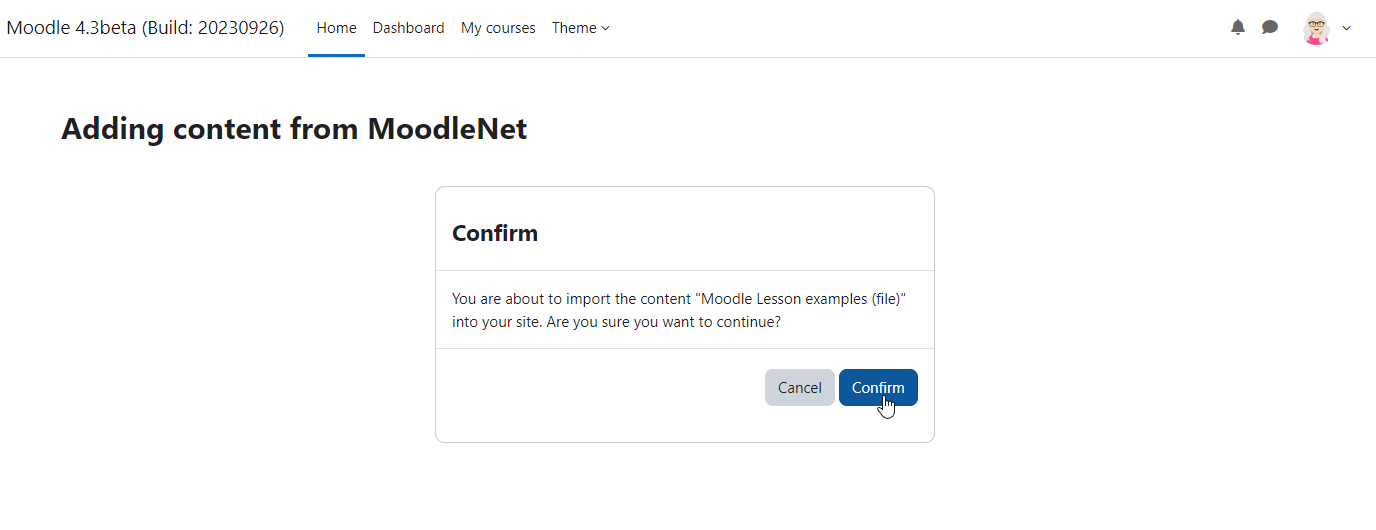Click the blue active underline beneath Home
1376x530 pixels.
coord(336,55)
